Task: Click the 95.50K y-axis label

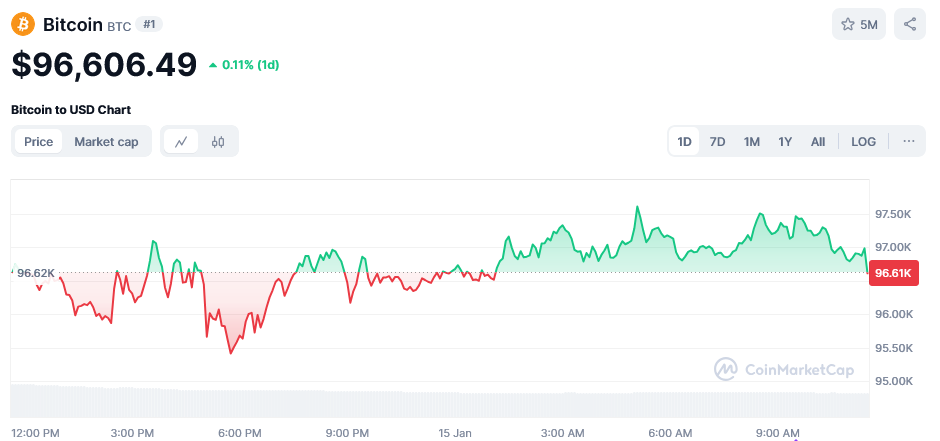Action: coord(893,348)
